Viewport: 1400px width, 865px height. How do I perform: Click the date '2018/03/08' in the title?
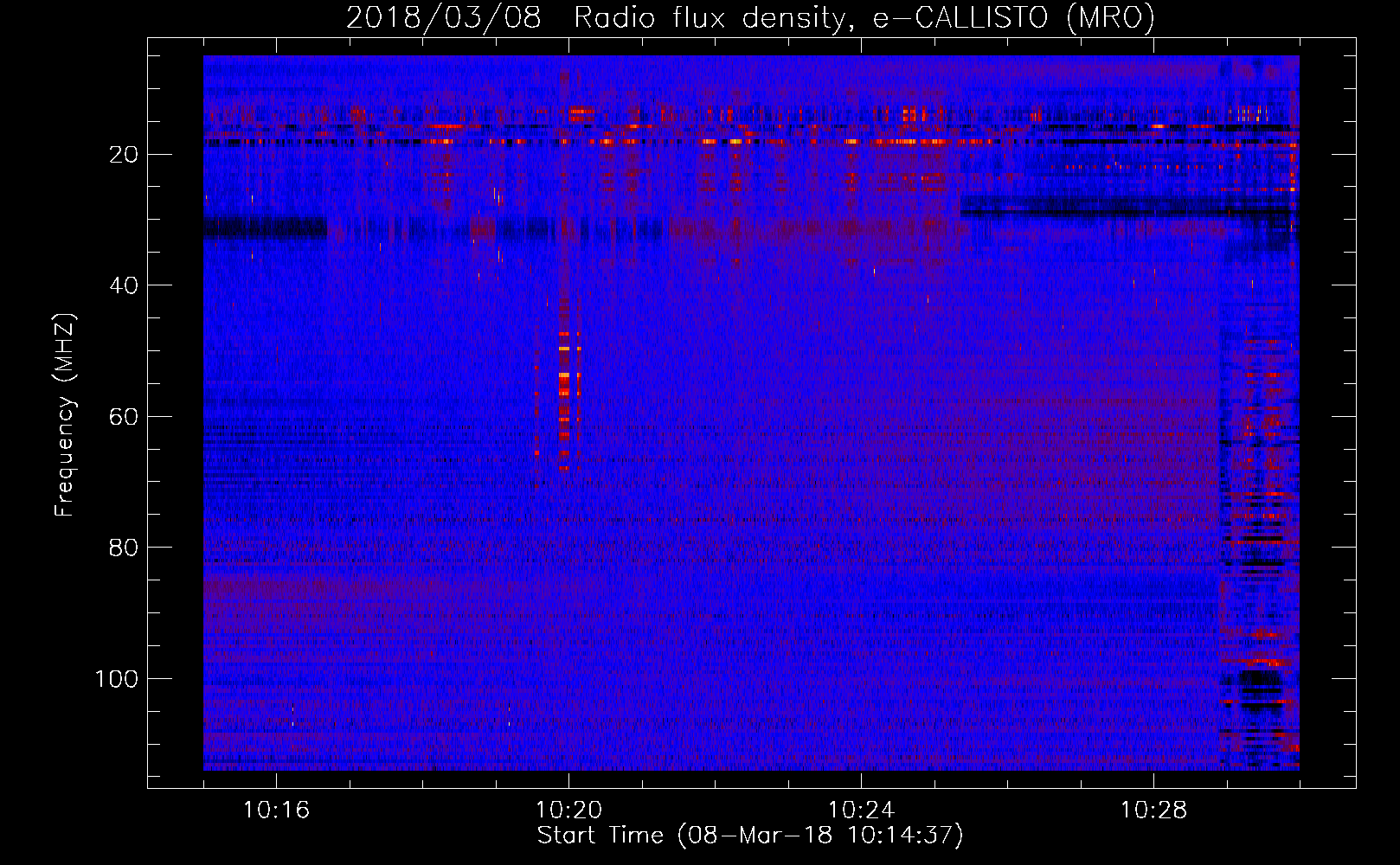tap(444, 17)
